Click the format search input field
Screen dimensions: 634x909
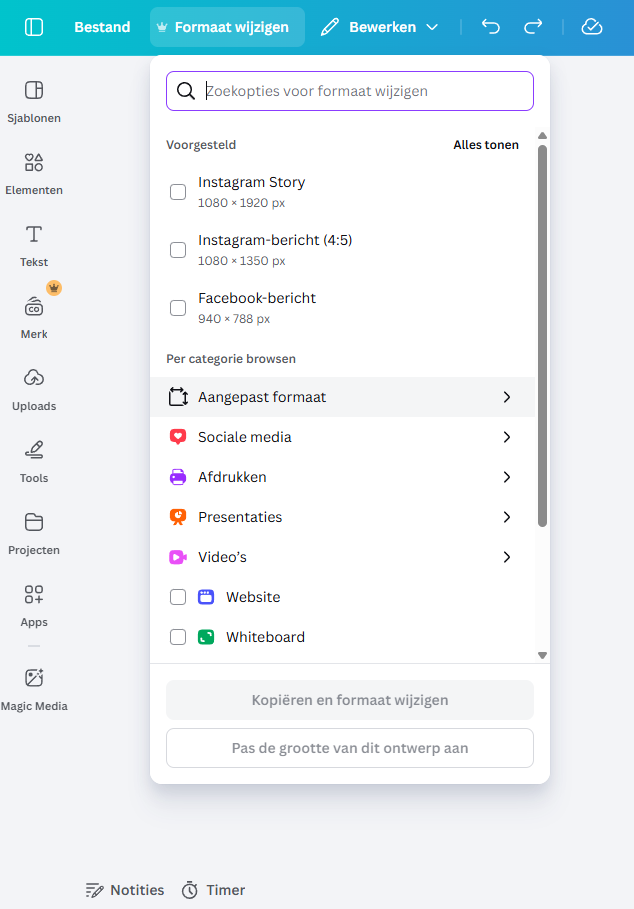pyautogui.click(x=349, y=91)
